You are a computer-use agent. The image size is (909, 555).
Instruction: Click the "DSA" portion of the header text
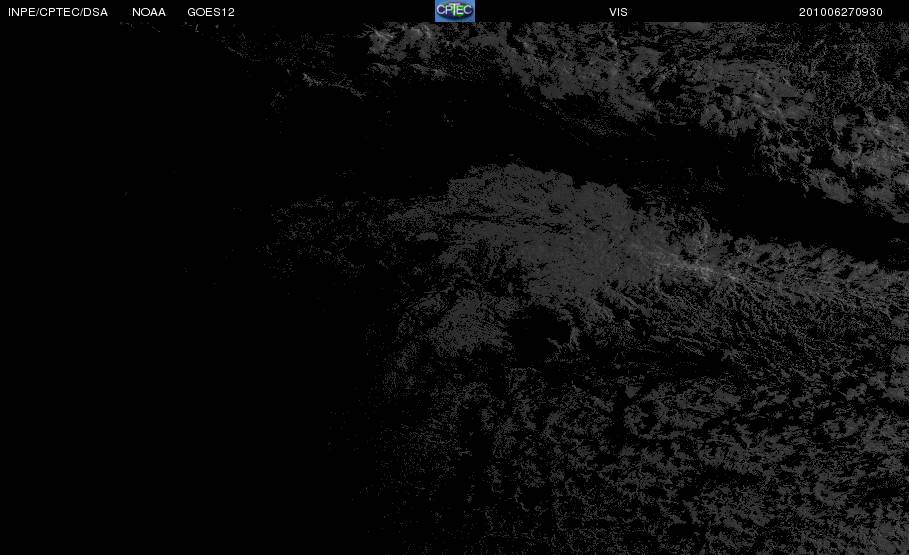click(x=96, y=12)
